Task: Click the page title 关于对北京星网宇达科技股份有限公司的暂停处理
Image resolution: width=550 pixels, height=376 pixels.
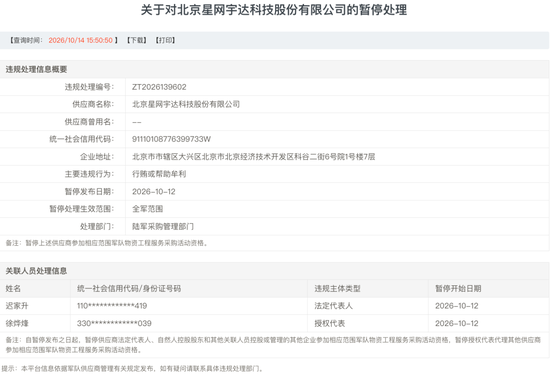Action: click(x=274, y=10)
